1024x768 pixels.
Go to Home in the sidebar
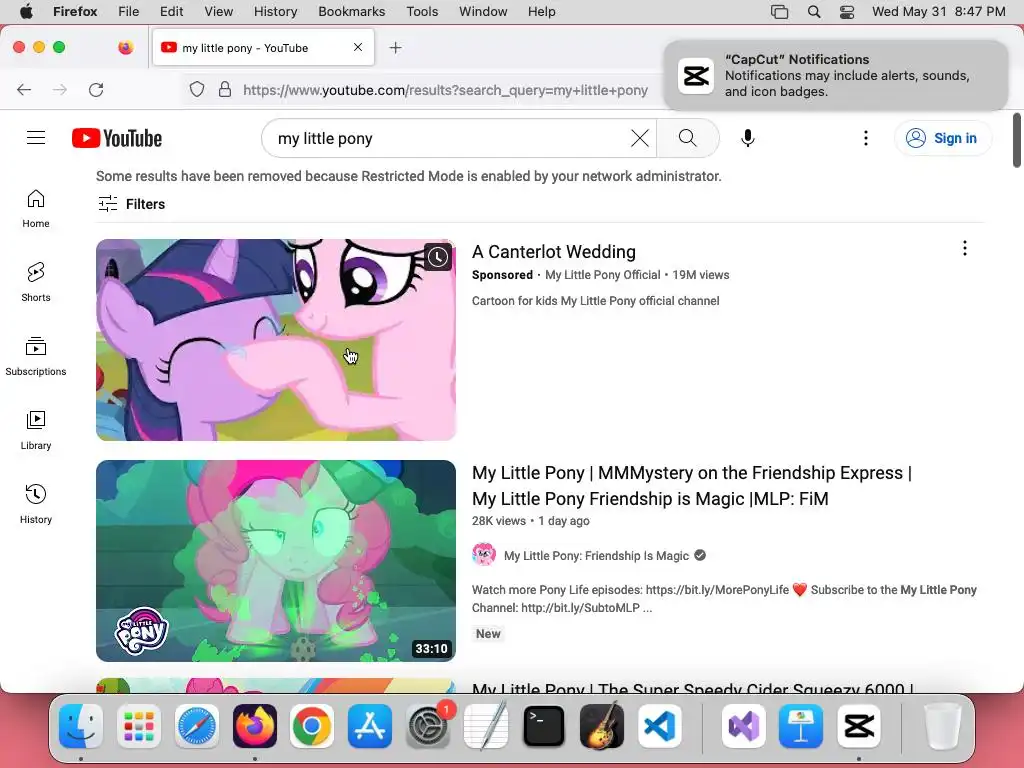(36, 208)
